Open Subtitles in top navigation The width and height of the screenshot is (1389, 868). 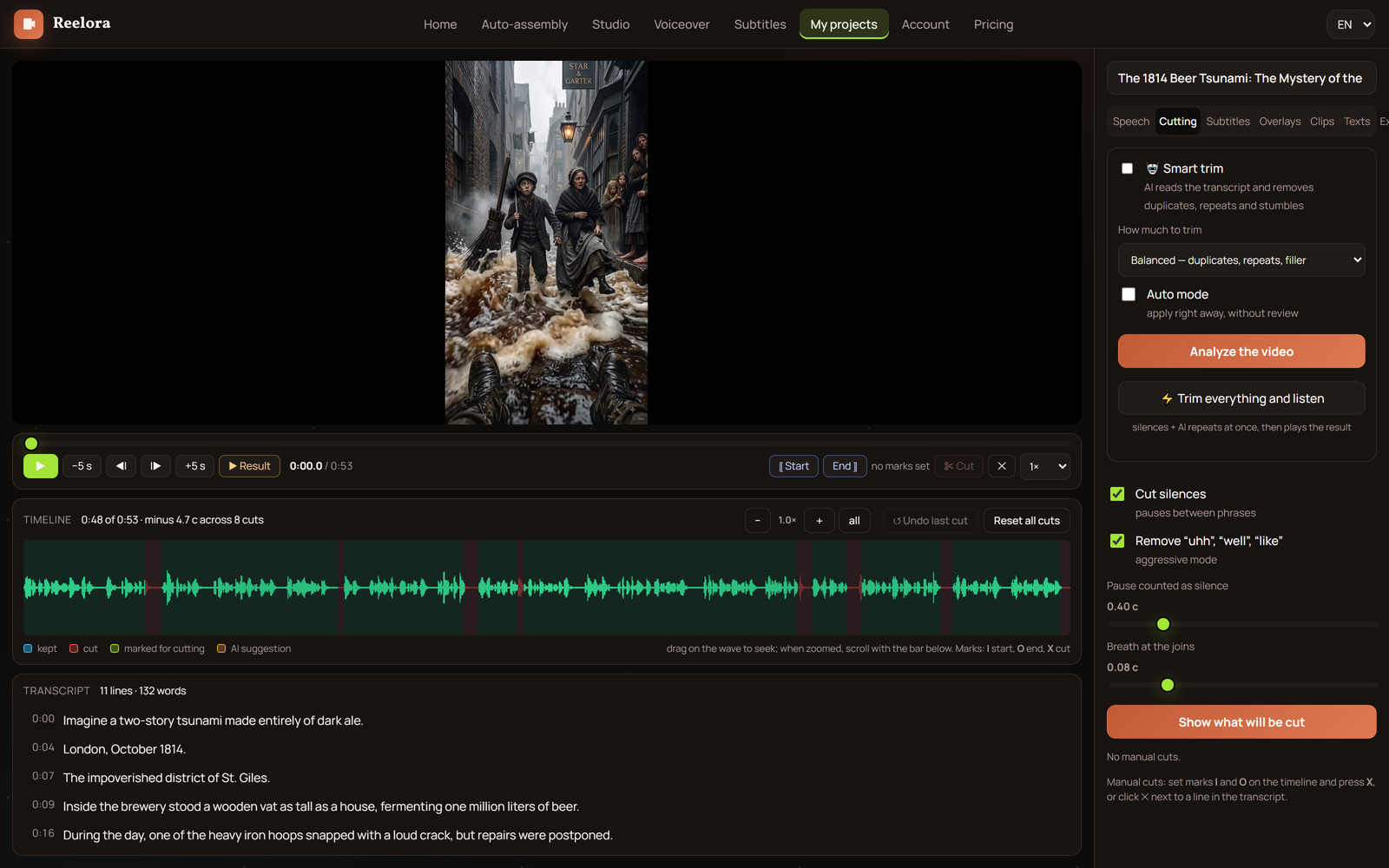(760, 24)
